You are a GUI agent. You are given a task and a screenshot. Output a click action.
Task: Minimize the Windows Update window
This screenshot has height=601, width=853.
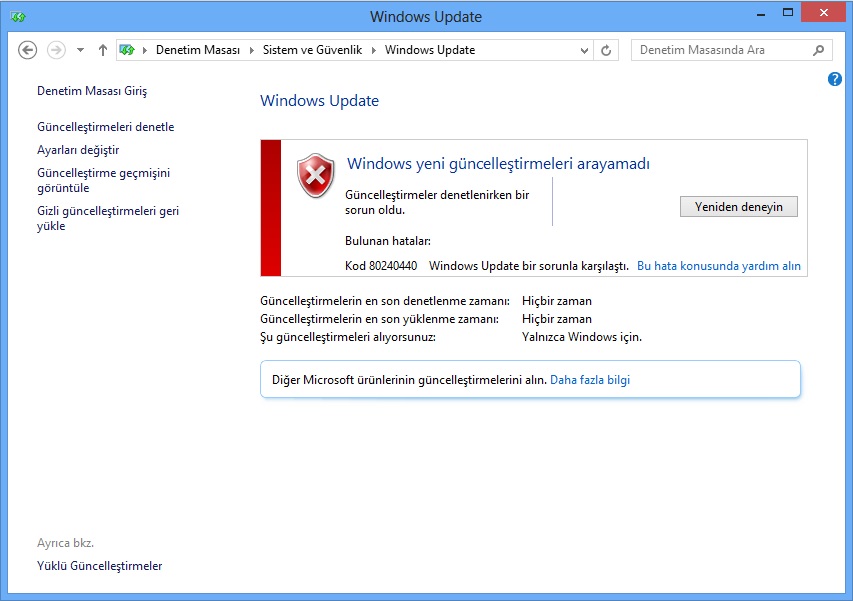pos(761,14)
